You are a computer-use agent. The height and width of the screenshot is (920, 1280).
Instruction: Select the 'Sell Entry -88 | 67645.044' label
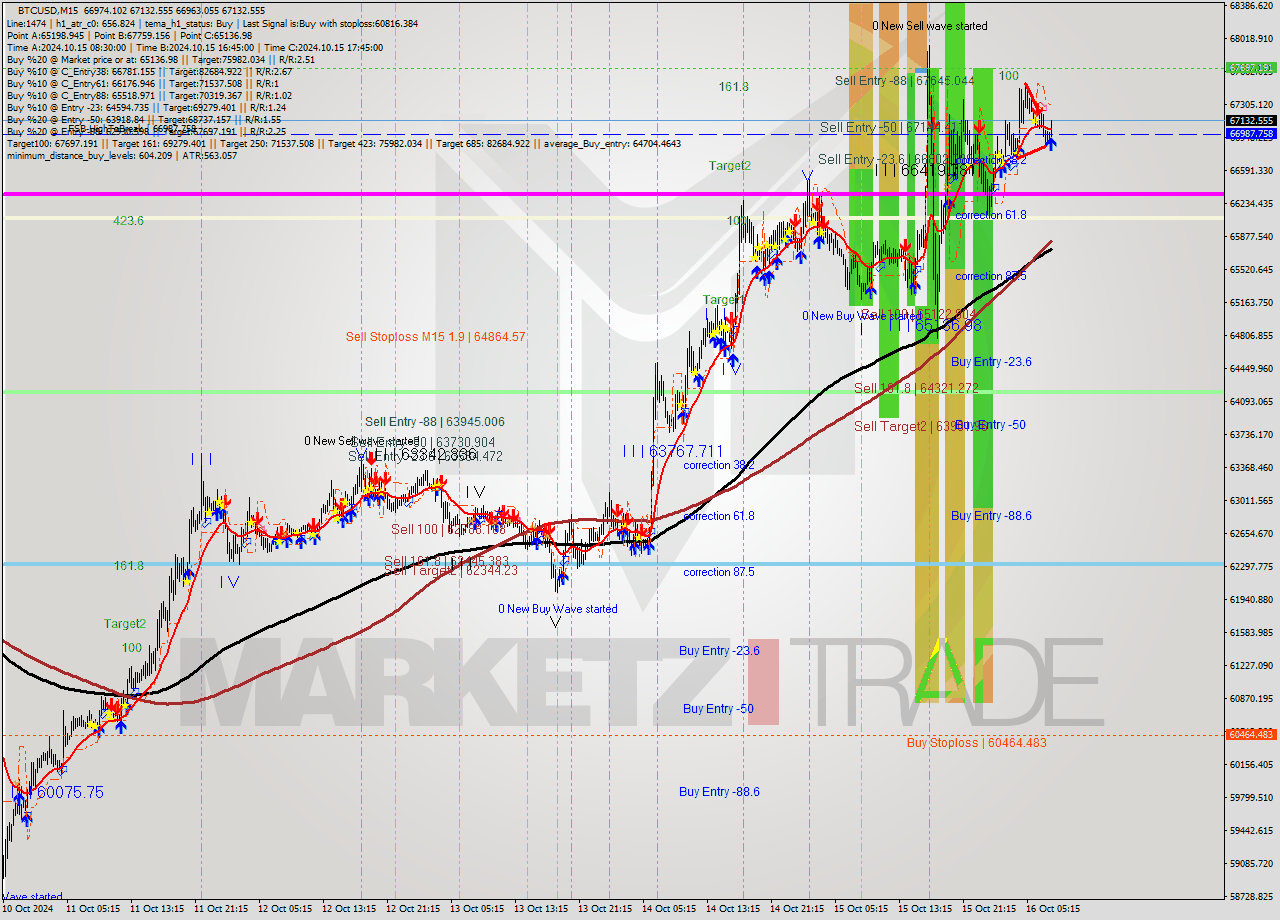(904, 80)
